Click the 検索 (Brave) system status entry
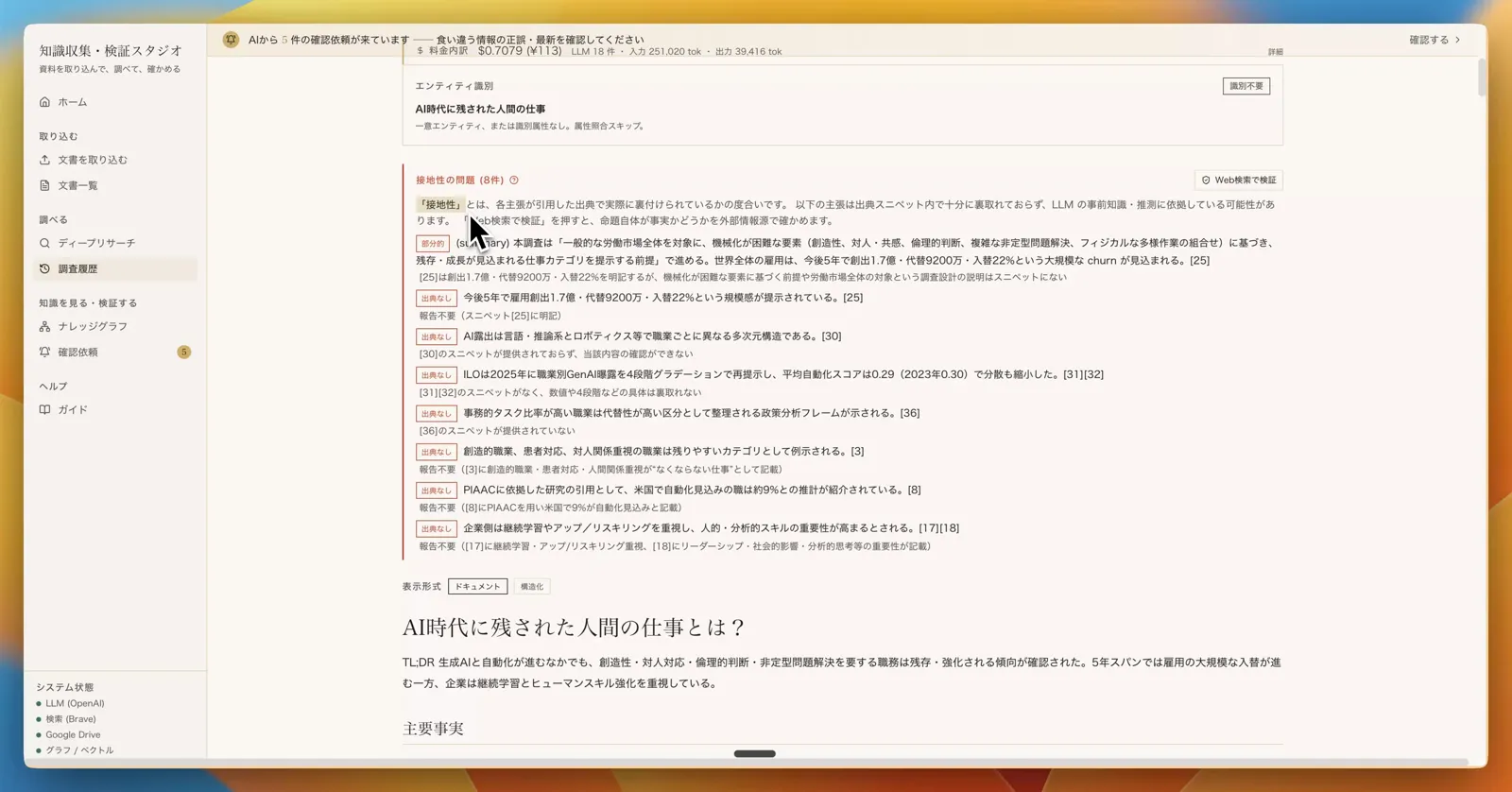Image resolution: width=1512 pixels, height=792 pixels. (x=70, y=719)
